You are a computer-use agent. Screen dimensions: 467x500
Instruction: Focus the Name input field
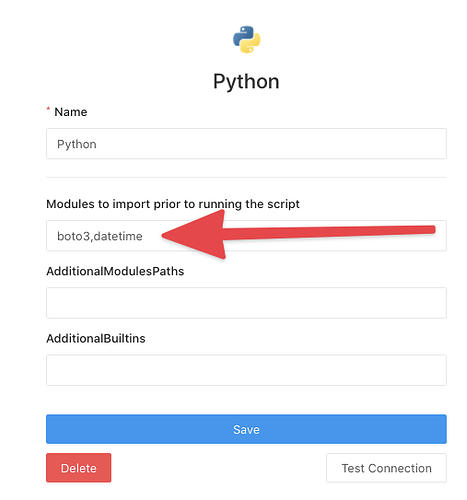tap(246, 144)
